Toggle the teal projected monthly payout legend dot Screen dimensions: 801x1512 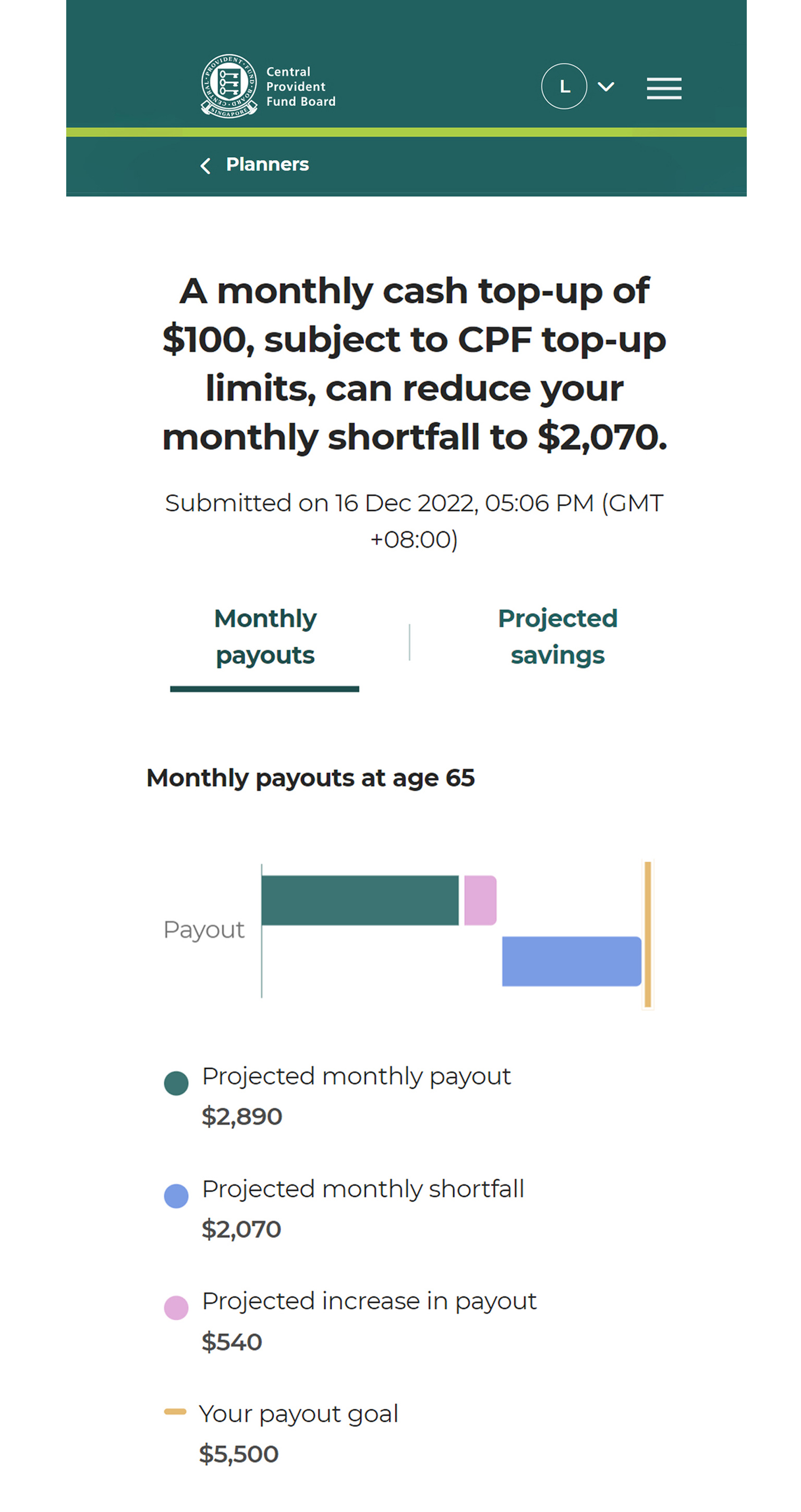[x=176, y=1083]
